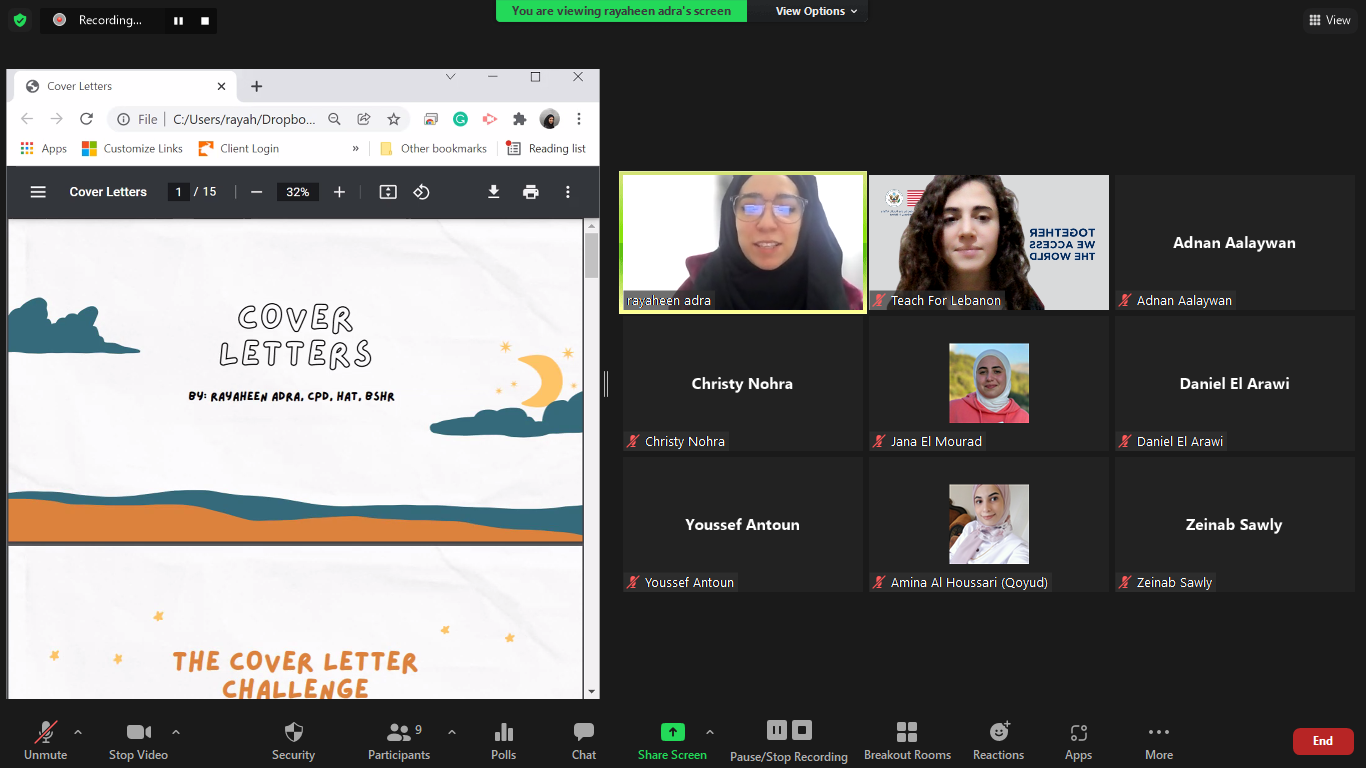Image resolution: width=1366 pixels, height=768 pixels.
Task: Open the Customize Links bookmark
Action: tap(133, 149)
